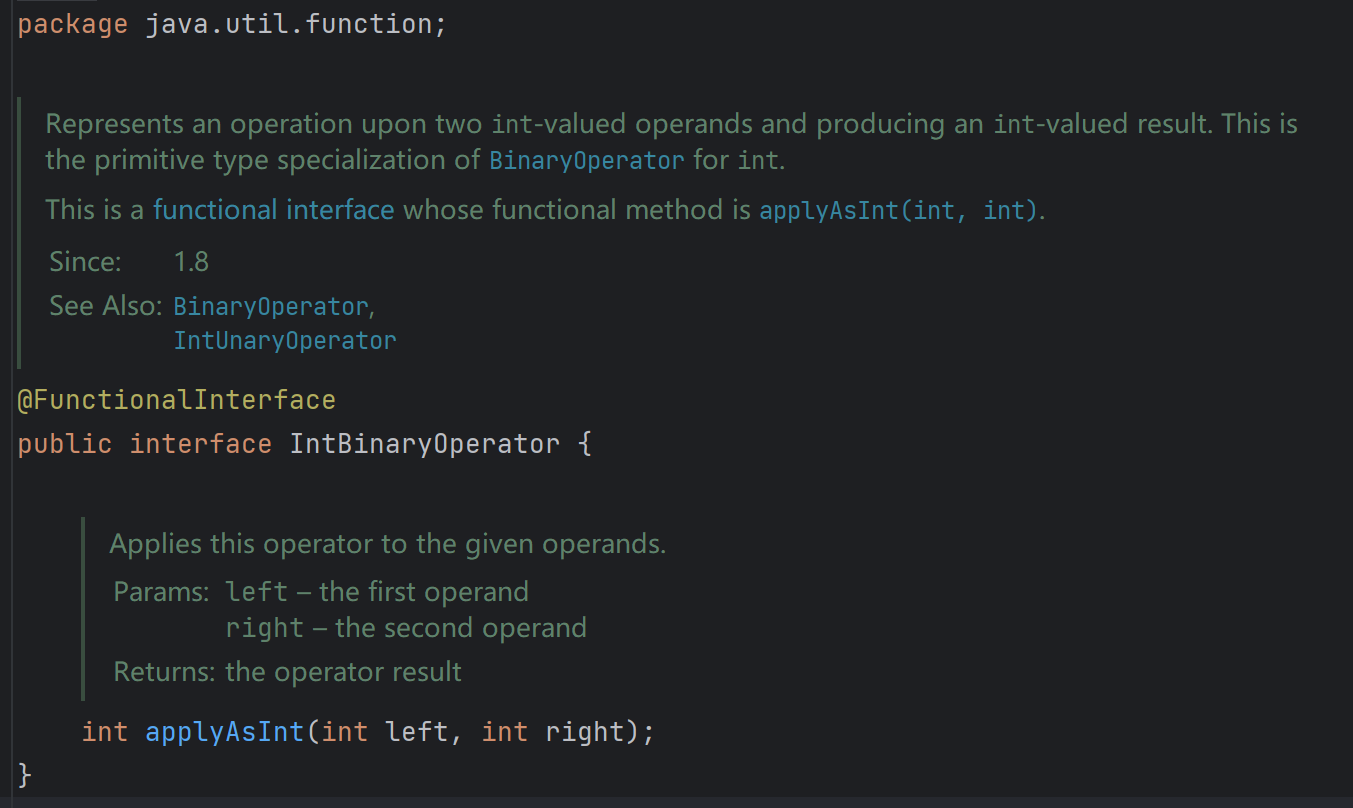Follow the 'functional interface' link
This screenshot has height=808, width=1353.
click(x=273, y=210)
